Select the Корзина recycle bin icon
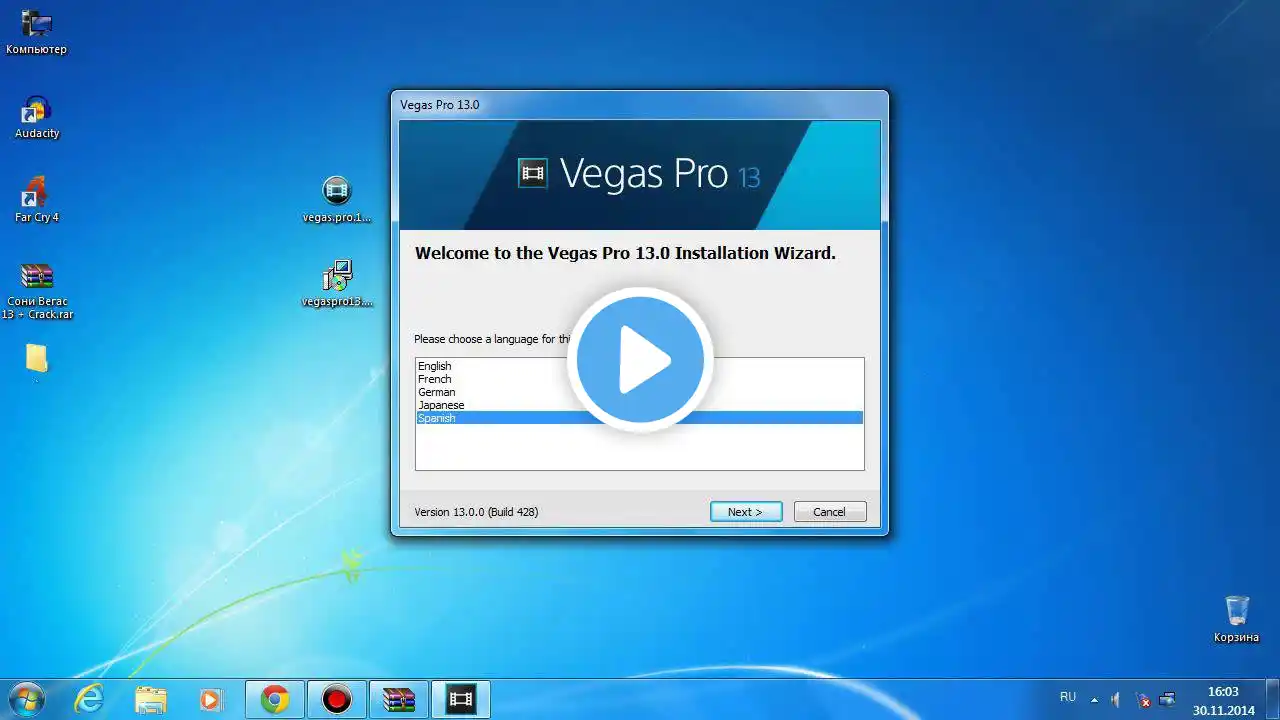The height and width of the screenshot is (720, 1280). 1237,619
